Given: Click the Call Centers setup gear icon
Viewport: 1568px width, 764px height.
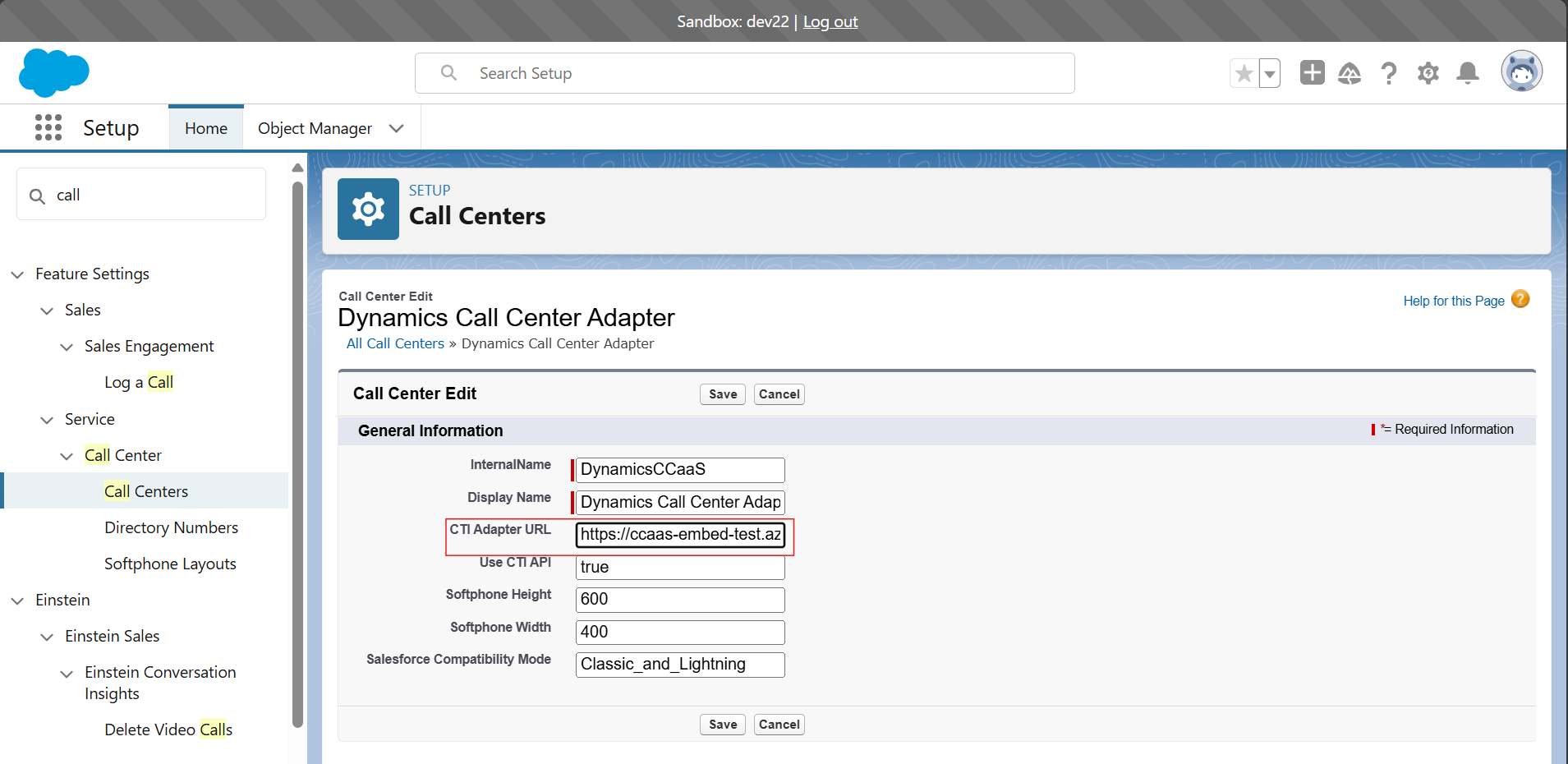Looking at the screenshot, I should 368,209.
